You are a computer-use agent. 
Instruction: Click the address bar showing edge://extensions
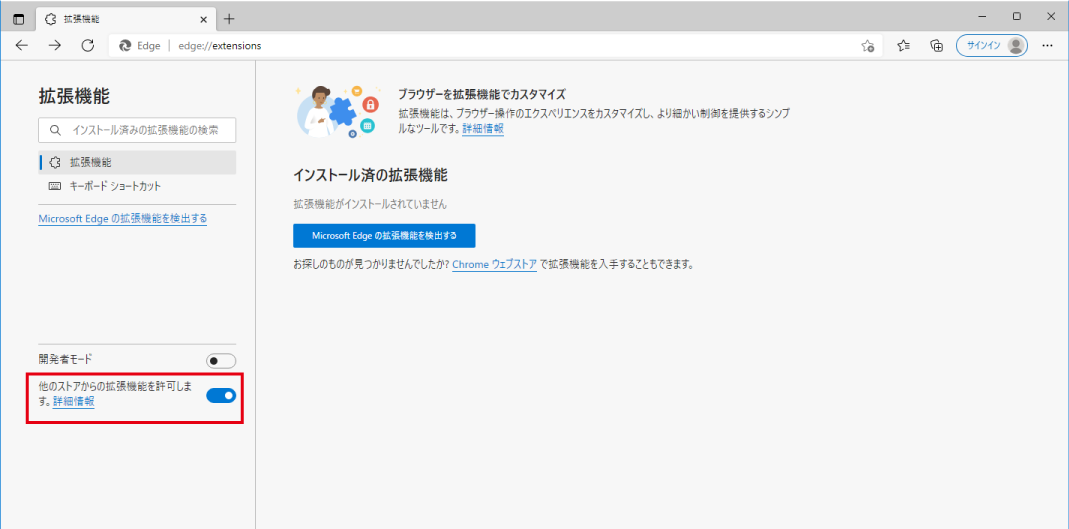click(495, 46)
